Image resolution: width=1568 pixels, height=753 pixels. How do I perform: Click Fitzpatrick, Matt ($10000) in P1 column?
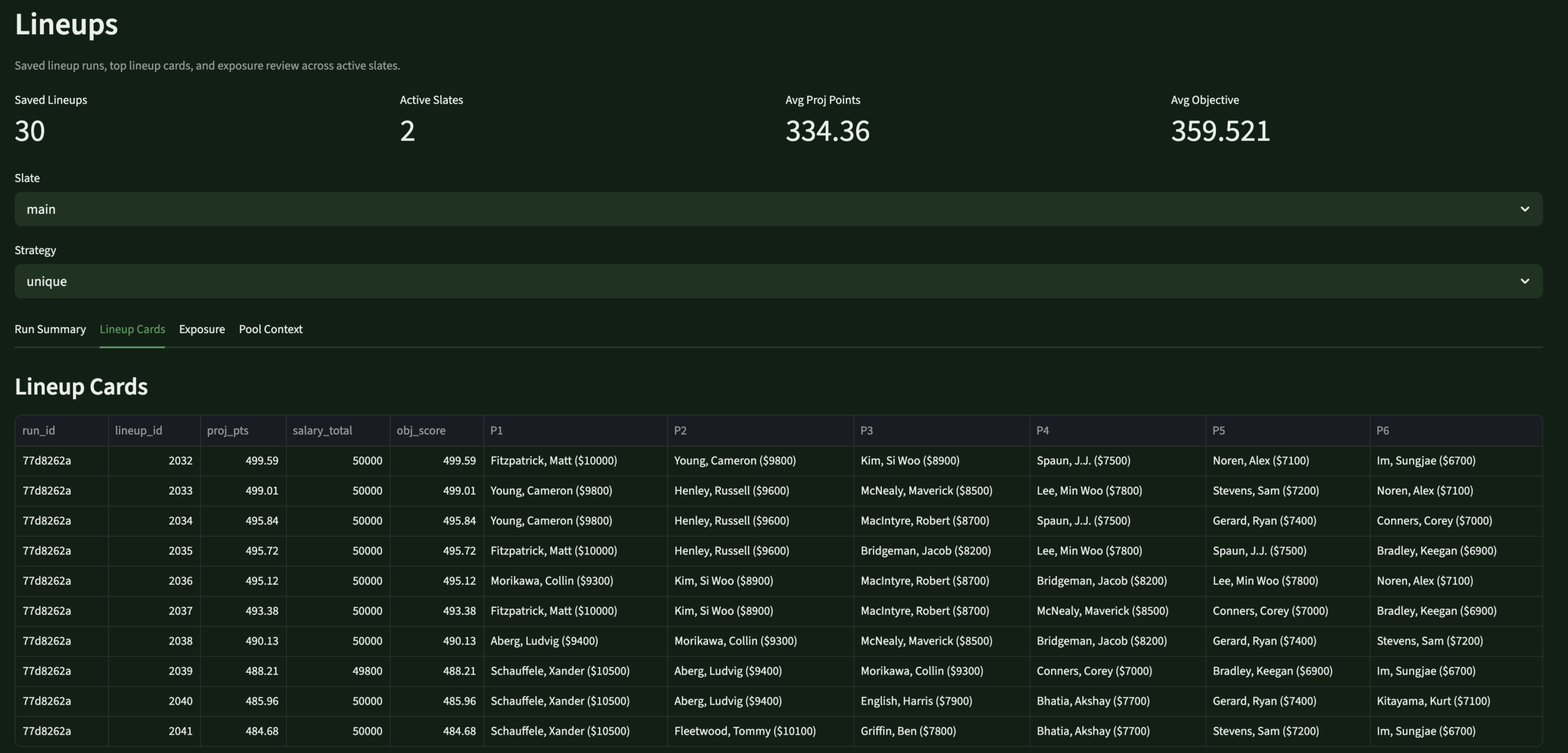[x=554, y=460]
